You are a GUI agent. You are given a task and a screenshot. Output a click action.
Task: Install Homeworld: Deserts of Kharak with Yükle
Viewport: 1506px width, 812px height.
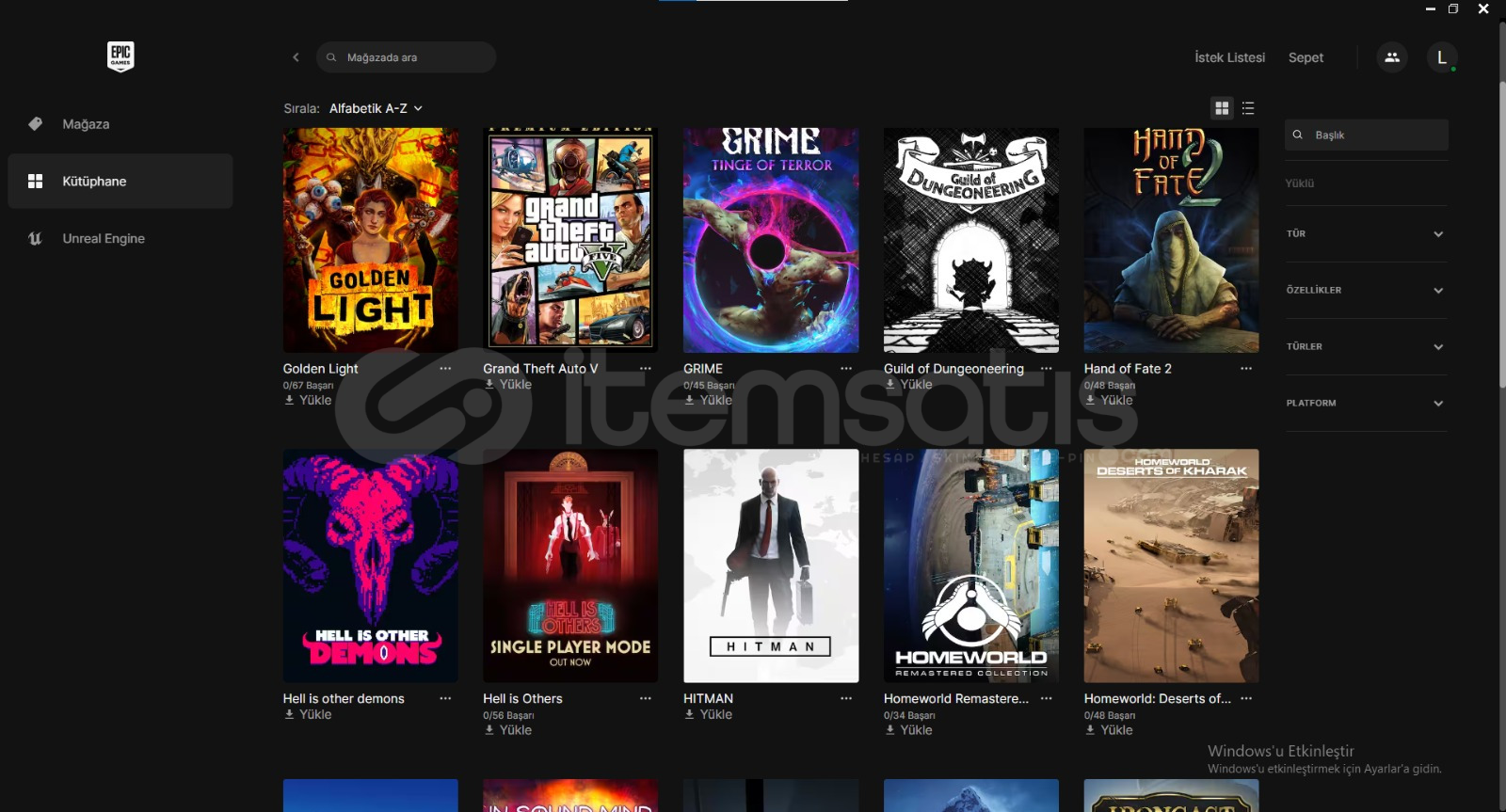(x=1109, y=730)
